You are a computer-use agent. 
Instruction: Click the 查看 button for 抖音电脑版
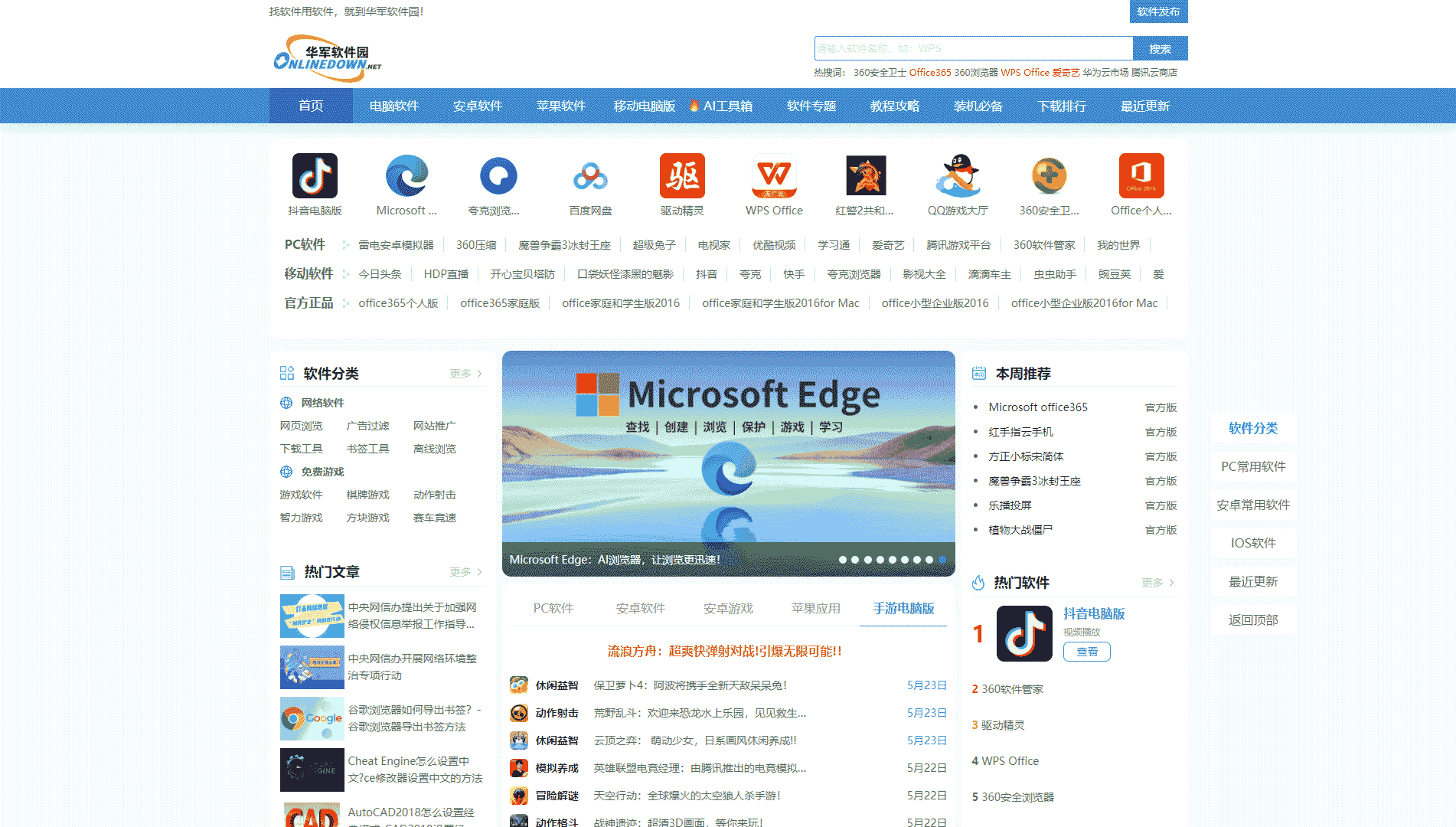click(1087, 652)
